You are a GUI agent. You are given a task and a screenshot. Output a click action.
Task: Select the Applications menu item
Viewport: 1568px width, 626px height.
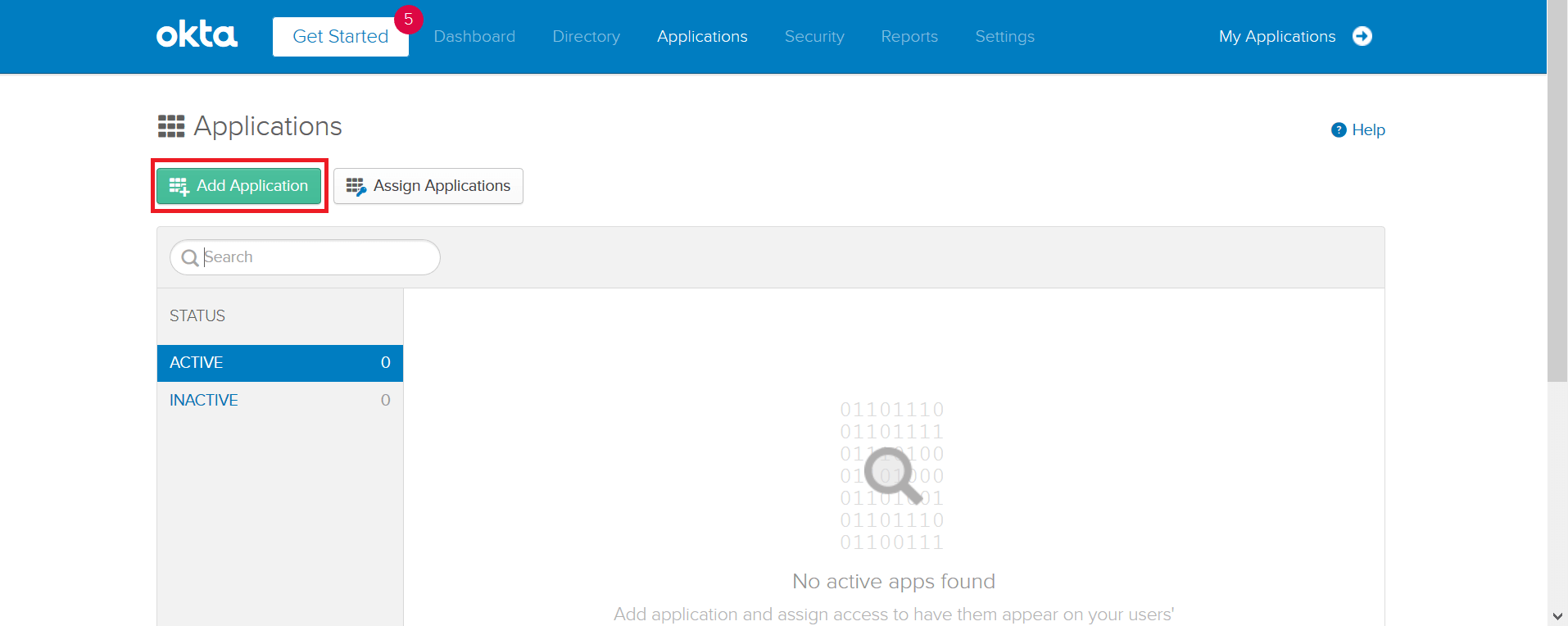tap(702, 37)
